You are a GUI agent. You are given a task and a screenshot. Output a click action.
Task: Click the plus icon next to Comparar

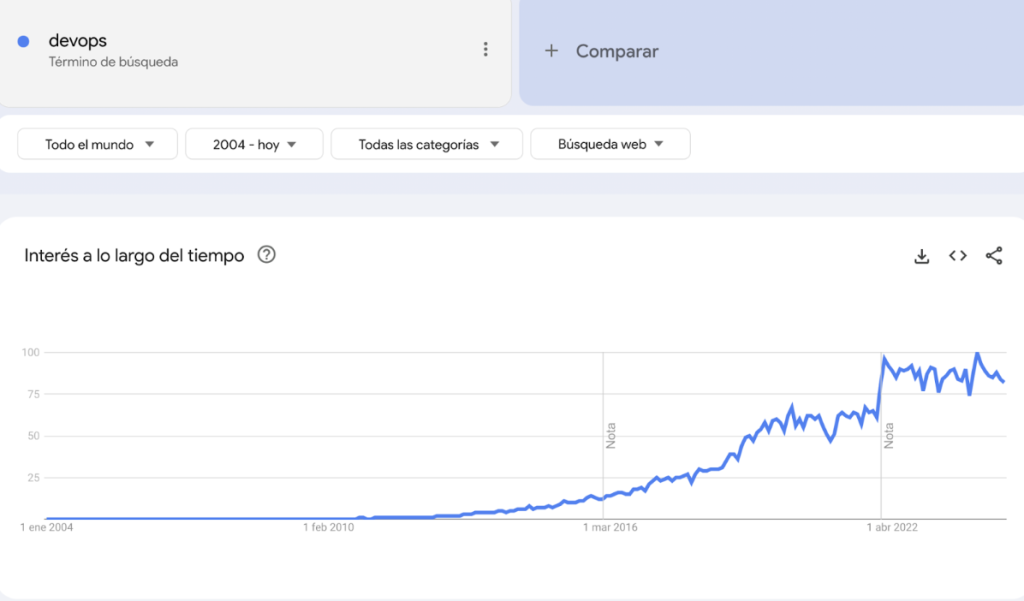551,51
